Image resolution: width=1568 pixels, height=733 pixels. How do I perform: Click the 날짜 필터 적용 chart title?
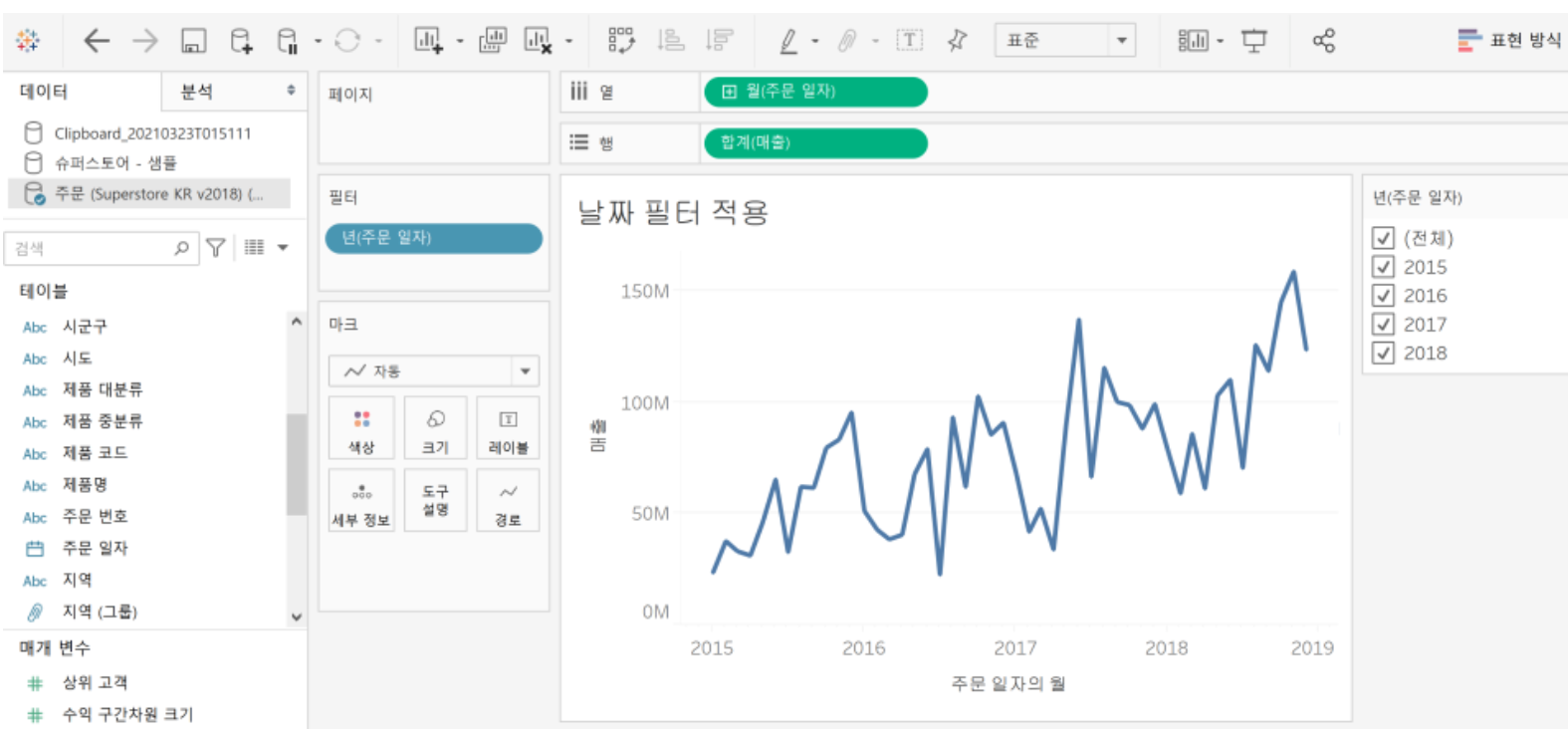tap(673, 212)
